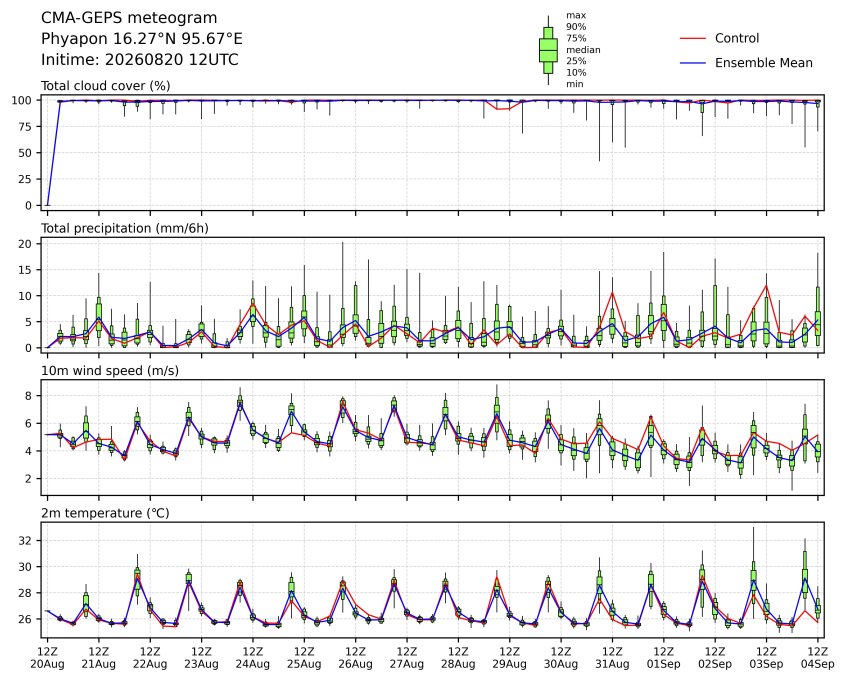The image size is (846, 681).
Task: Click '2m temperature (°C)' panel title
Action: (x=105, y=513)
